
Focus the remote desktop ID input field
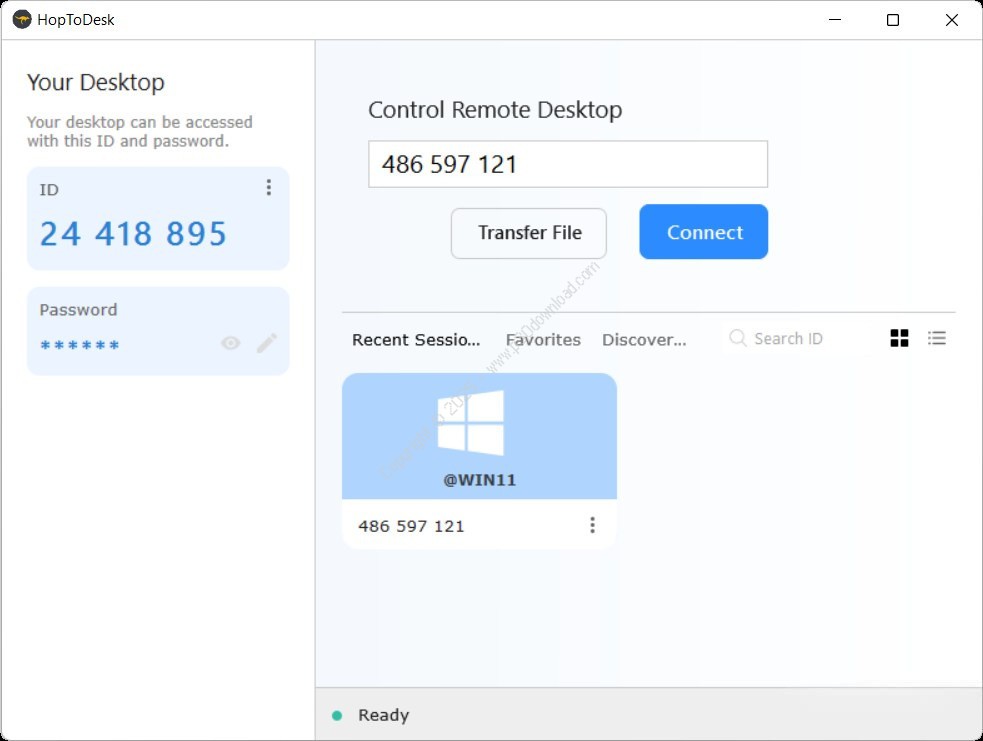tap(567, 164)
